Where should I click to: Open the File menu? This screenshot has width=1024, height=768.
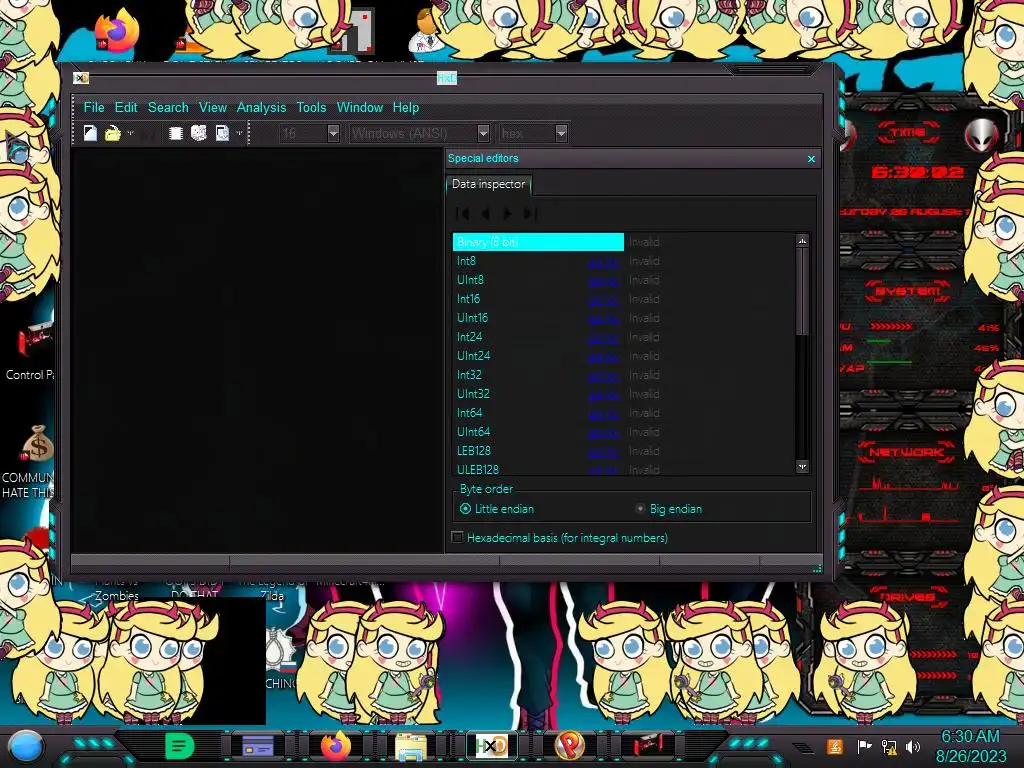93,107
